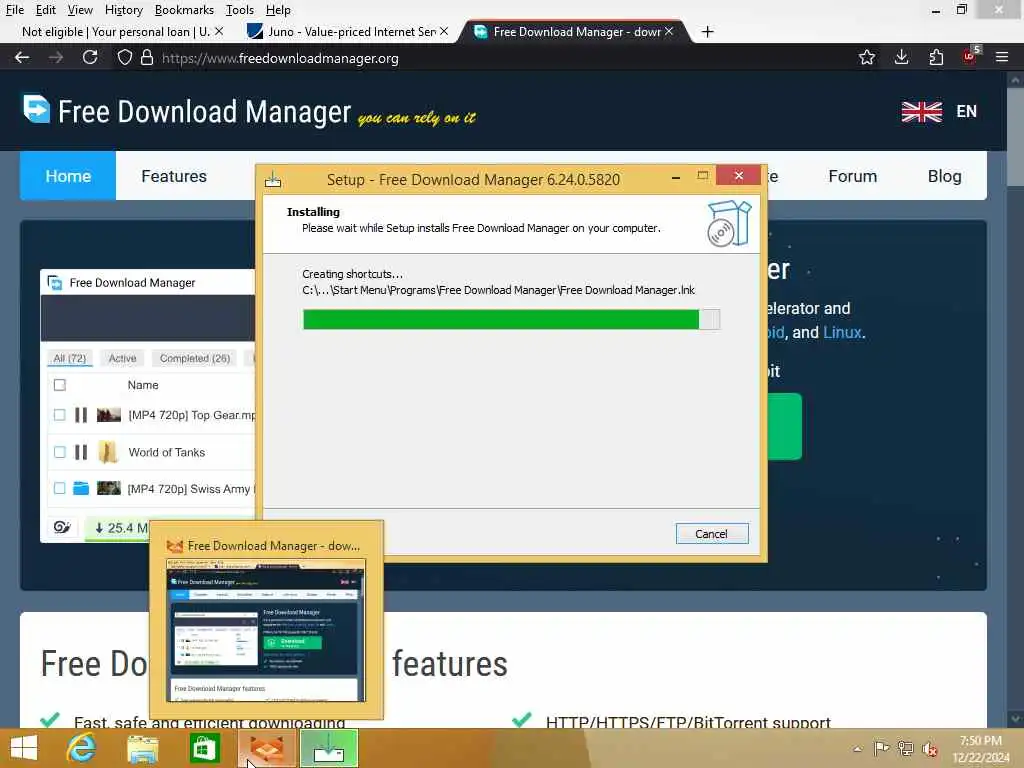Click the UK flag language icon
This screenshot has height=768, width=1024.
(921, 112)
